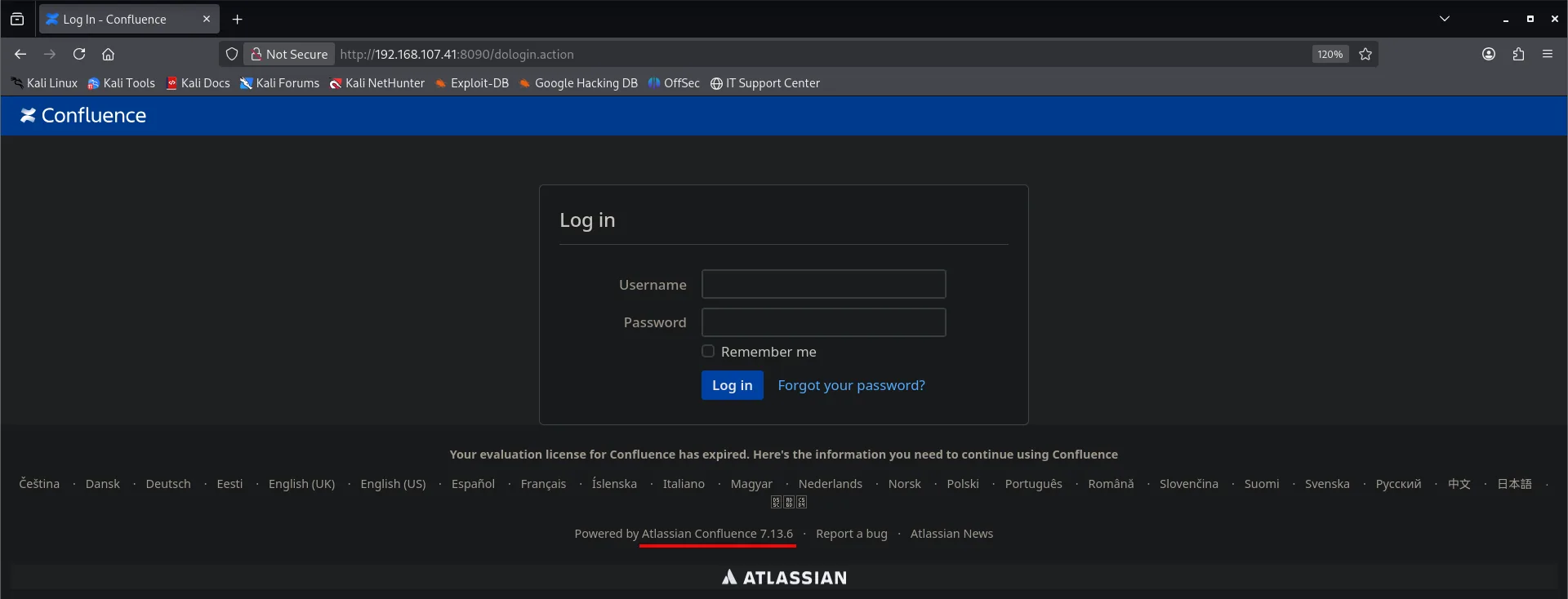Click the Atlassian logo in footer

coord(784,578)
